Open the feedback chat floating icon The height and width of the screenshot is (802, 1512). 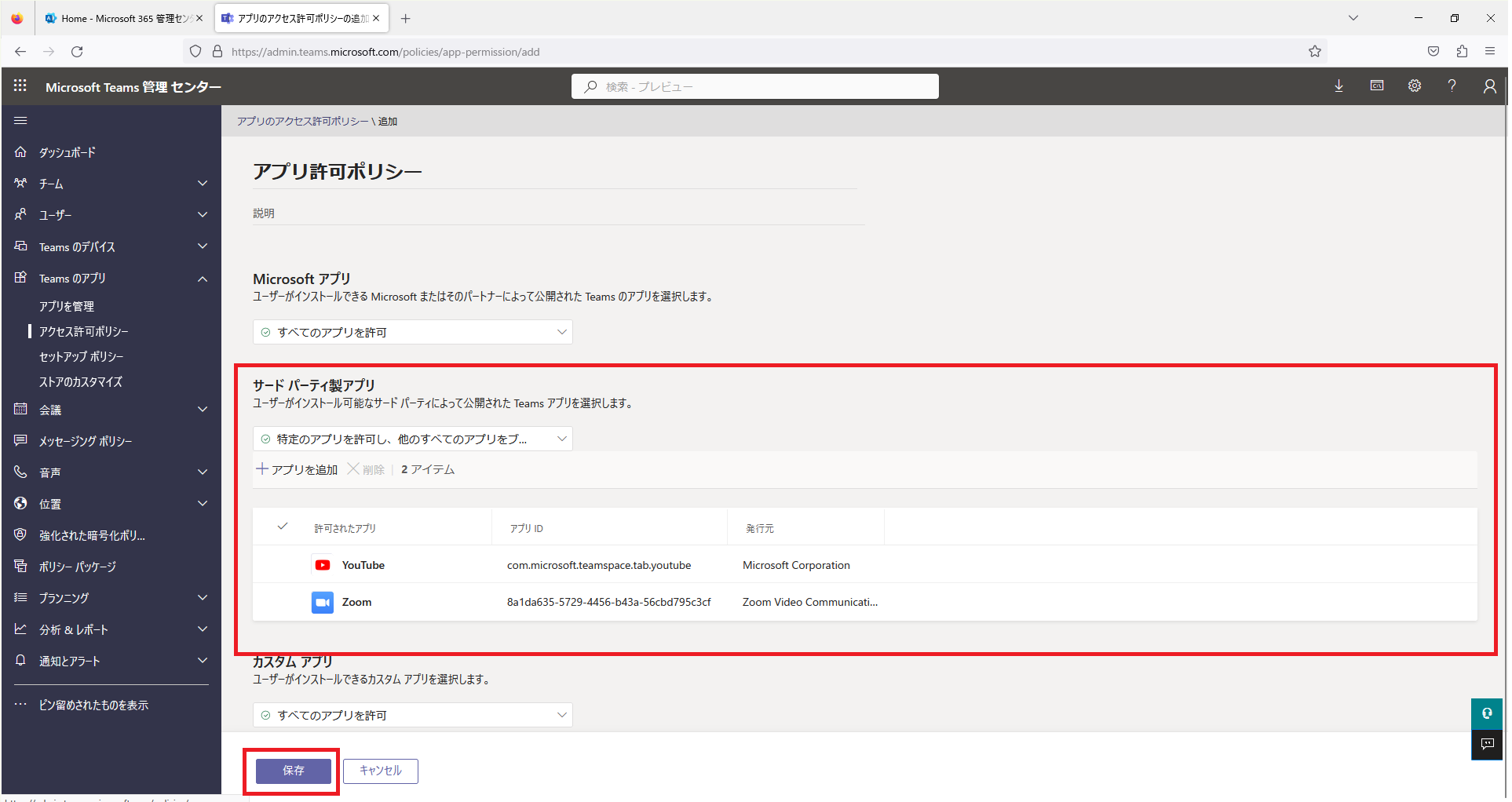[x=1487, y=745]
